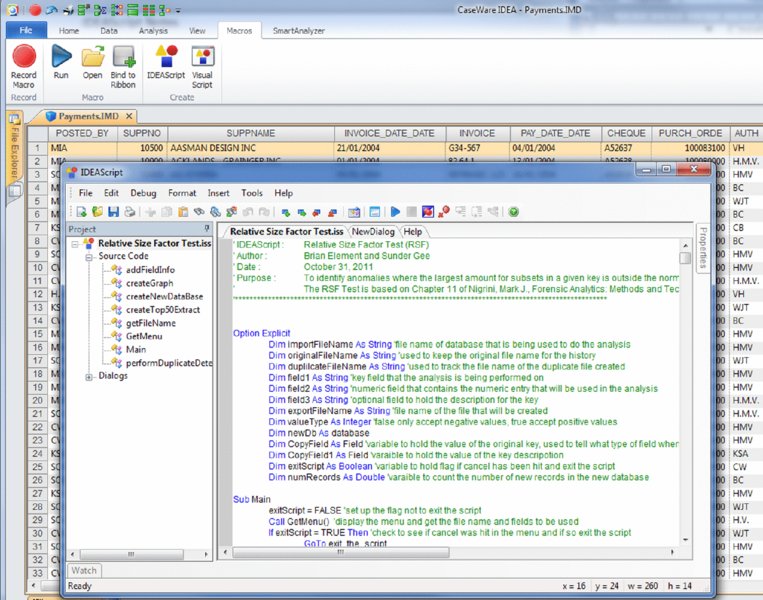Select createTop50Extract in Project tree
The width and height of the screenshot is (763, 600).
tap(163, 309)
